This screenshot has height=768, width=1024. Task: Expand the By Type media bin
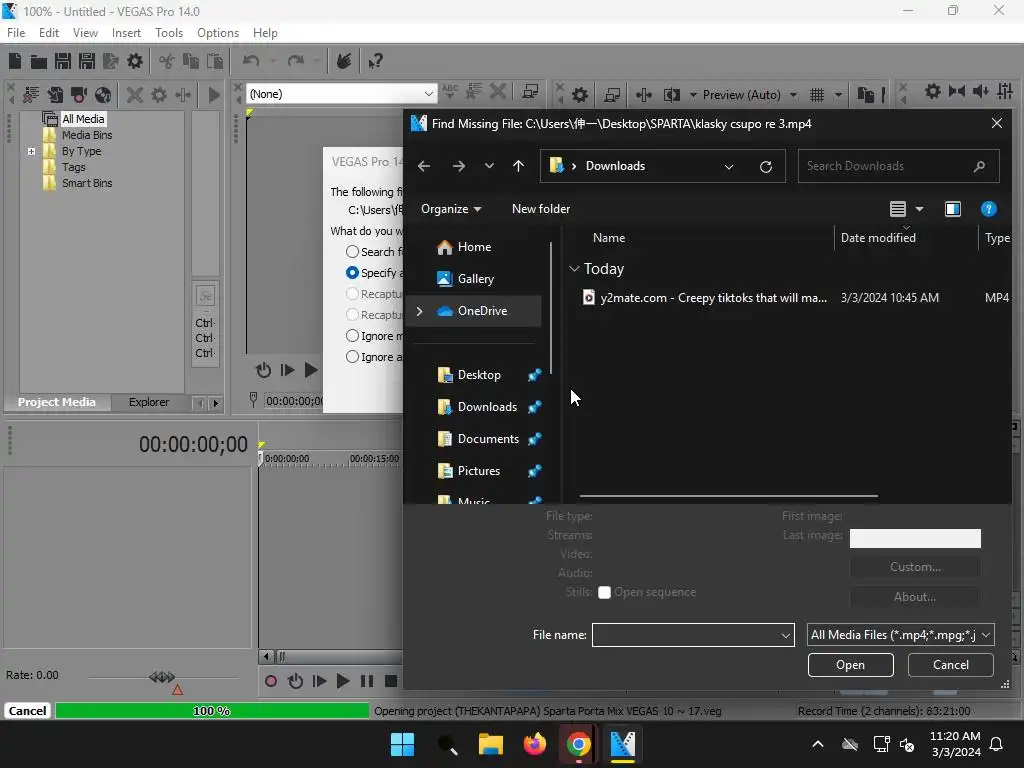click(x=31, y=151)
